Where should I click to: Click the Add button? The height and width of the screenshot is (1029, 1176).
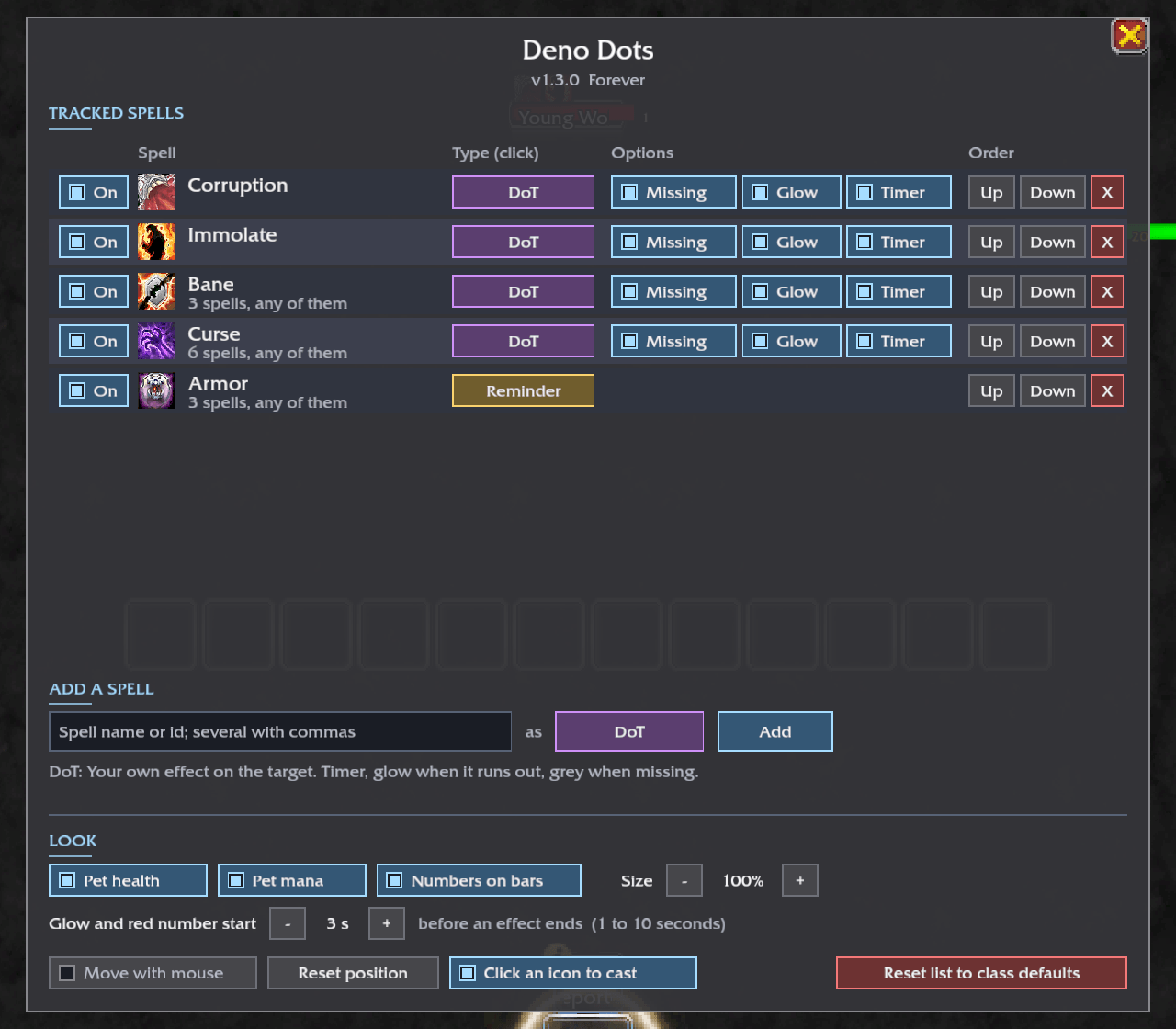(x=775, y=731)
